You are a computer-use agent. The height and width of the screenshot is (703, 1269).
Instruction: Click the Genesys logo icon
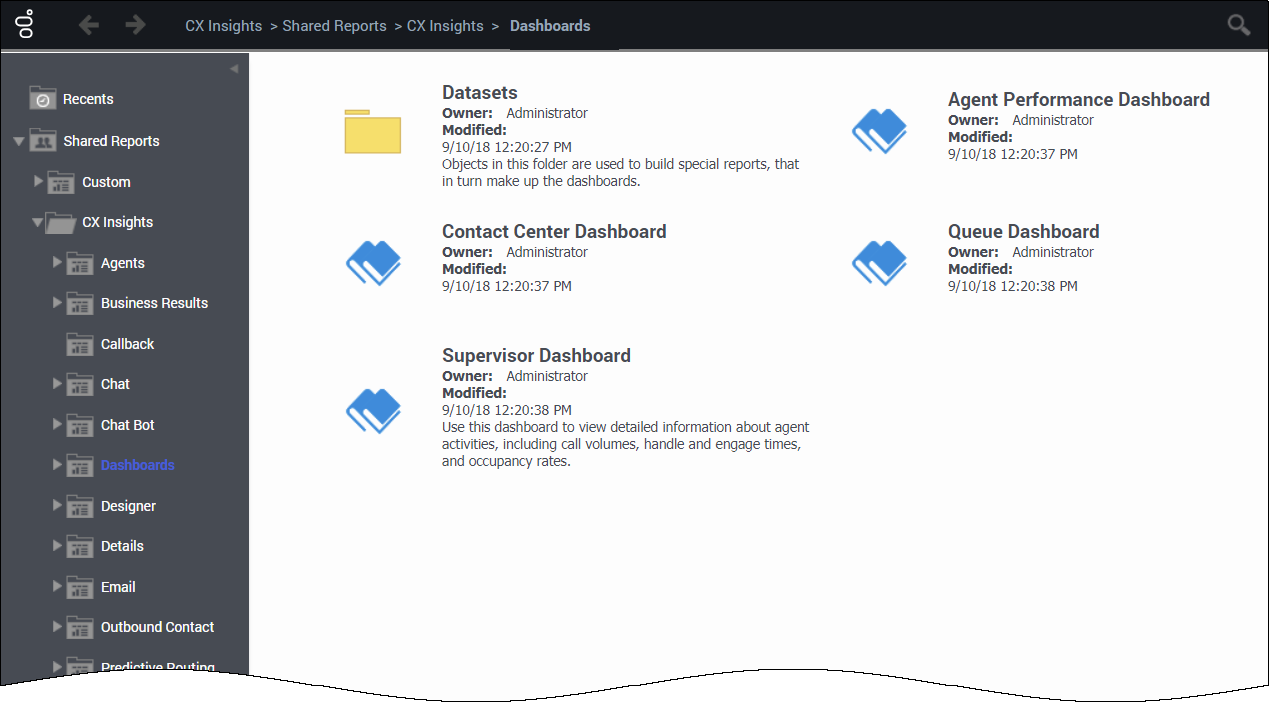coord(27,24)
